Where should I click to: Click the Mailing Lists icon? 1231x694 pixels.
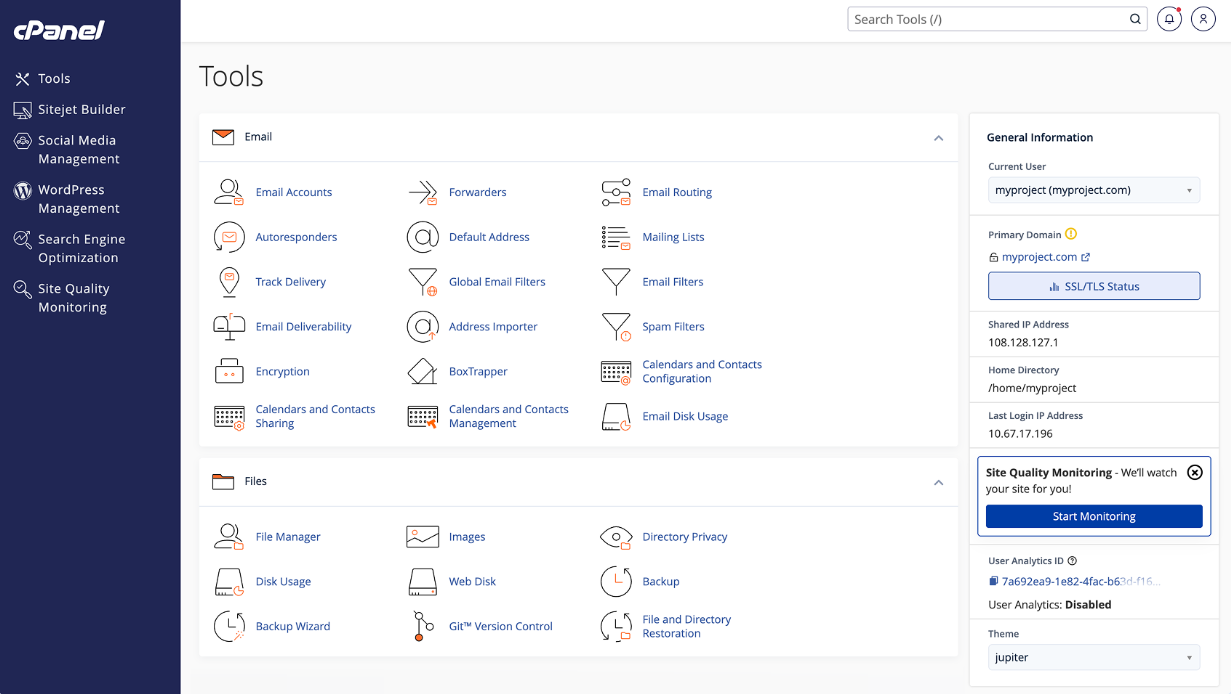[616, 237]
